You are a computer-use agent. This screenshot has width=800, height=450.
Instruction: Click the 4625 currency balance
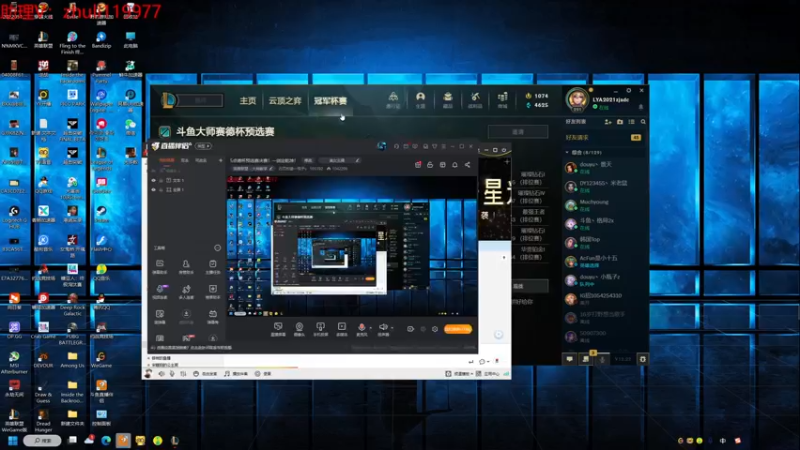click(x=537, y=105)
